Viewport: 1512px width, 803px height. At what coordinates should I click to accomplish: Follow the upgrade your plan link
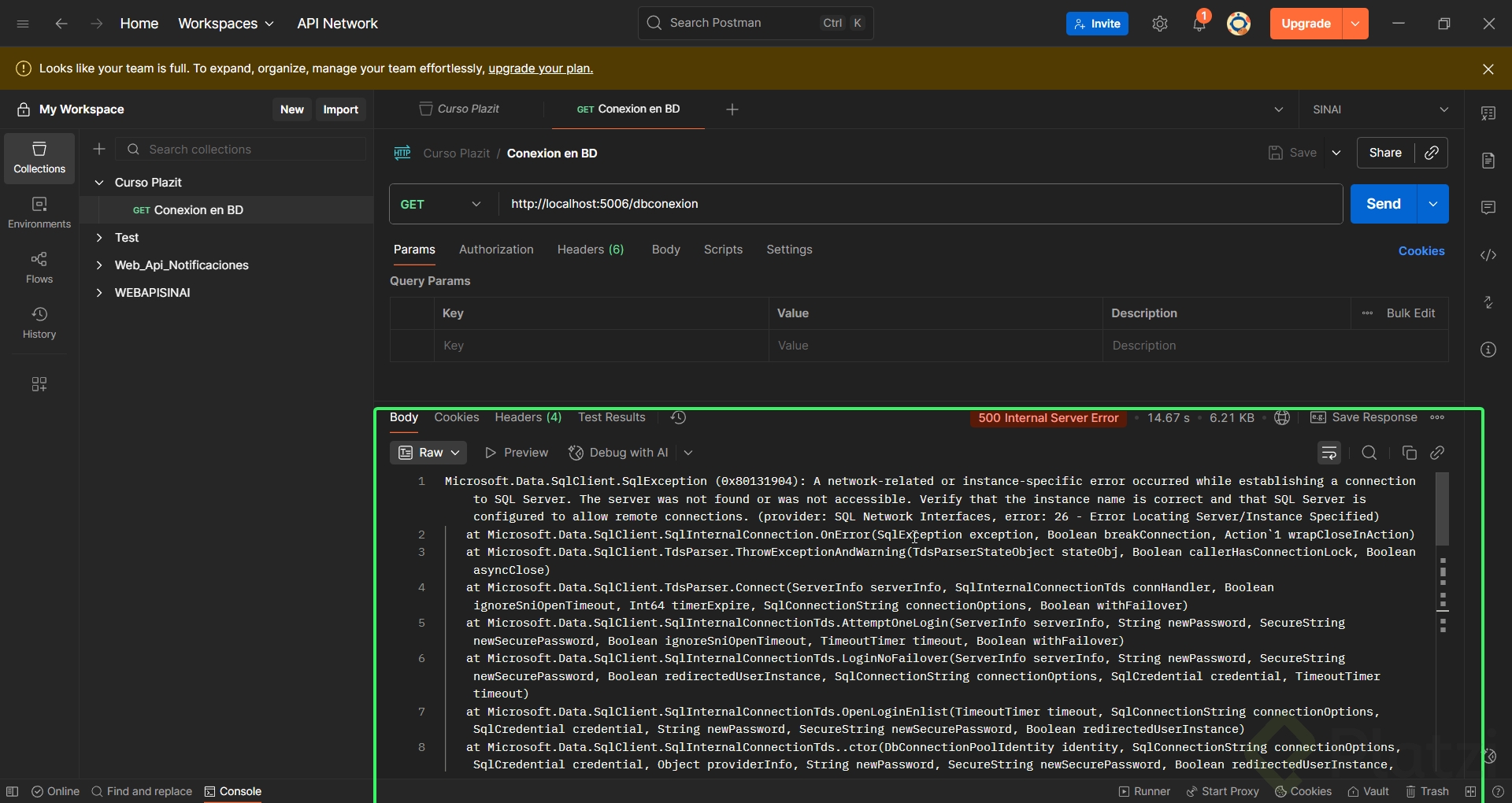point(541,68)
